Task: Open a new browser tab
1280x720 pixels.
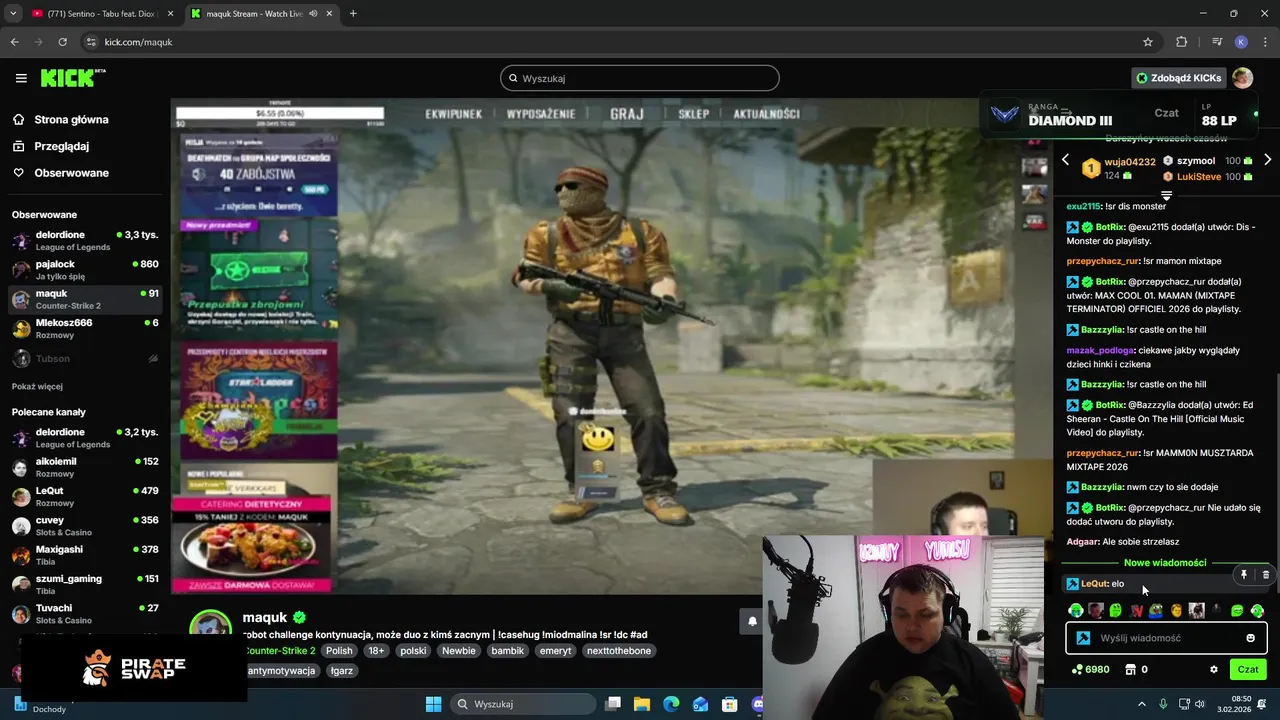Action: 353,14
